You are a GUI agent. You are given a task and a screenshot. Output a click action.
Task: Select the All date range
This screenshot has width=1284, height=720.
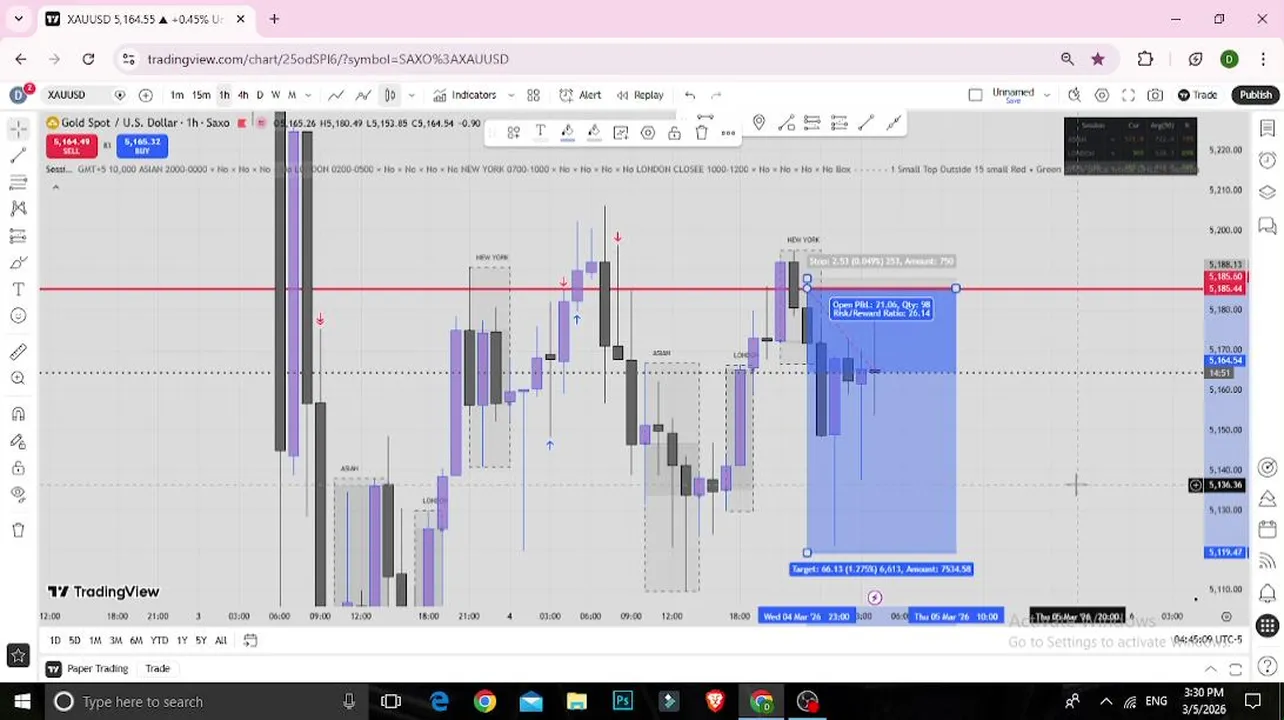click(221, 640)
